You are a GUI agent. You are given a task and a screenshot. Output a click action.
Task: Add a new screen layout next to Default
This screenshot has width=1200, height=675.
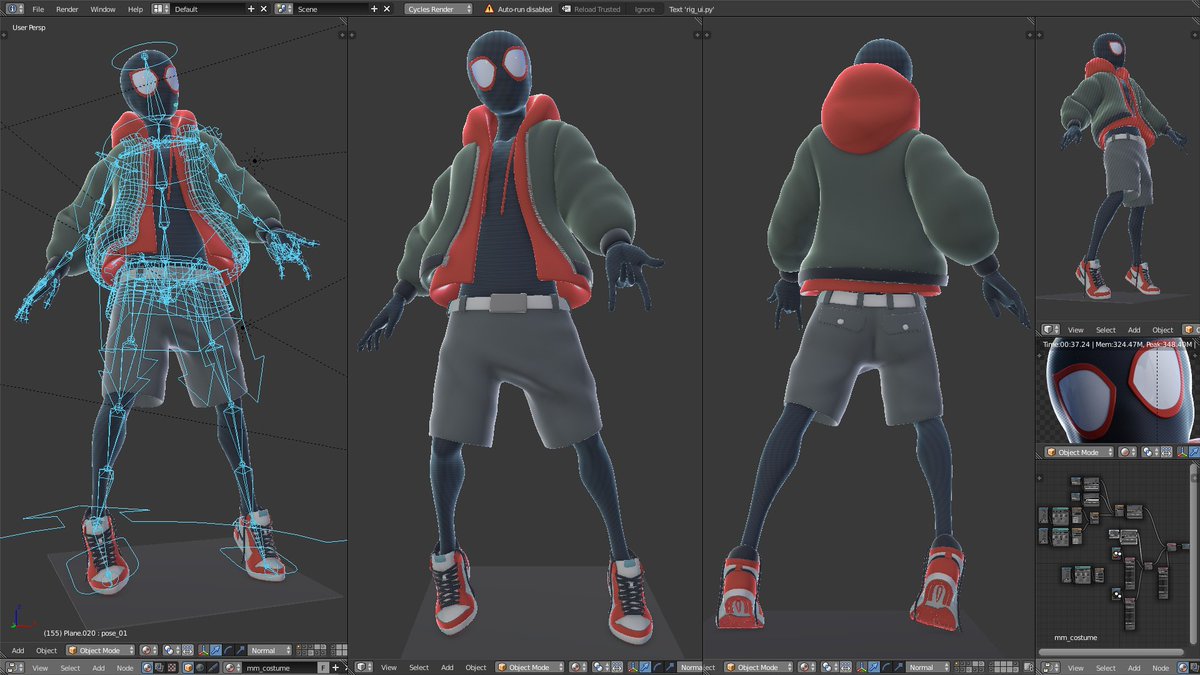[x=251, y=9]
